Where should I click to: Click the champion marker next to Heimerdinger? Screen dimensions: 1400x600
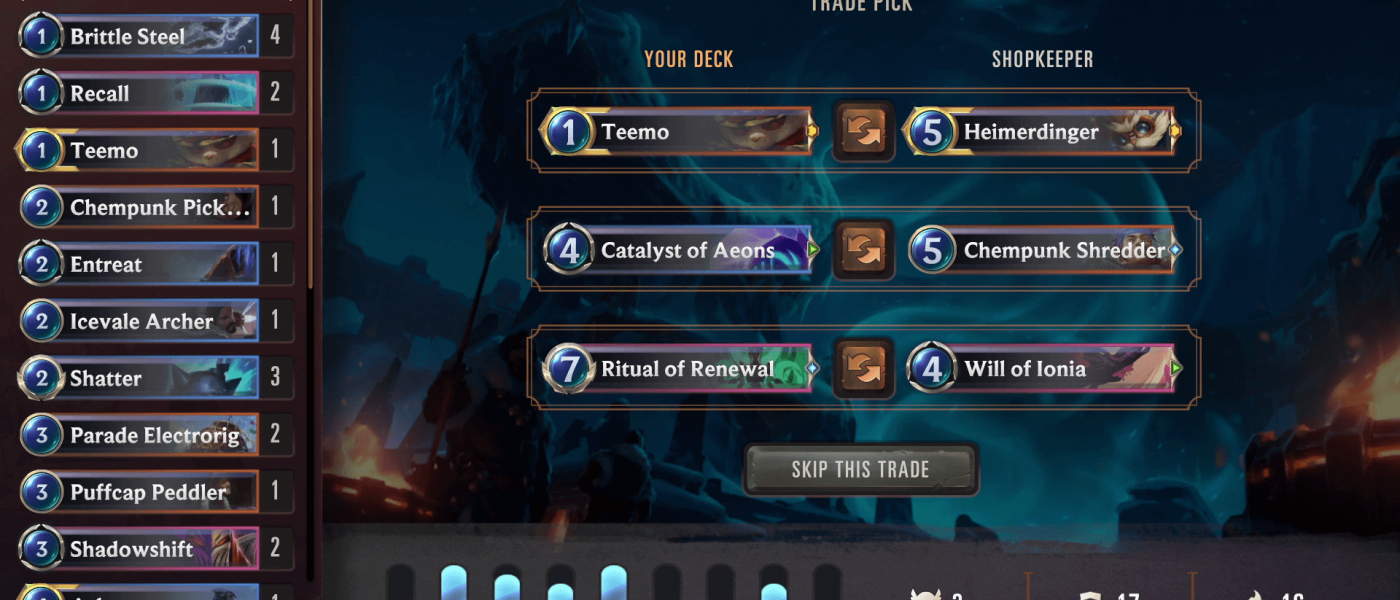[x=1176, y=131]
